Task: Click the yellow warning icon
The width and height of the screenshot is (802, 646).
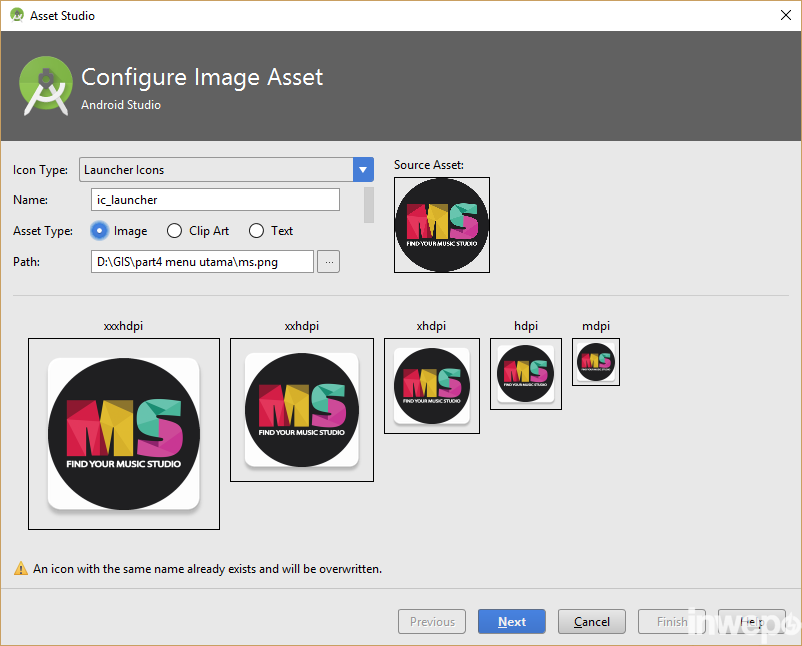Action: tap(21, 568)
